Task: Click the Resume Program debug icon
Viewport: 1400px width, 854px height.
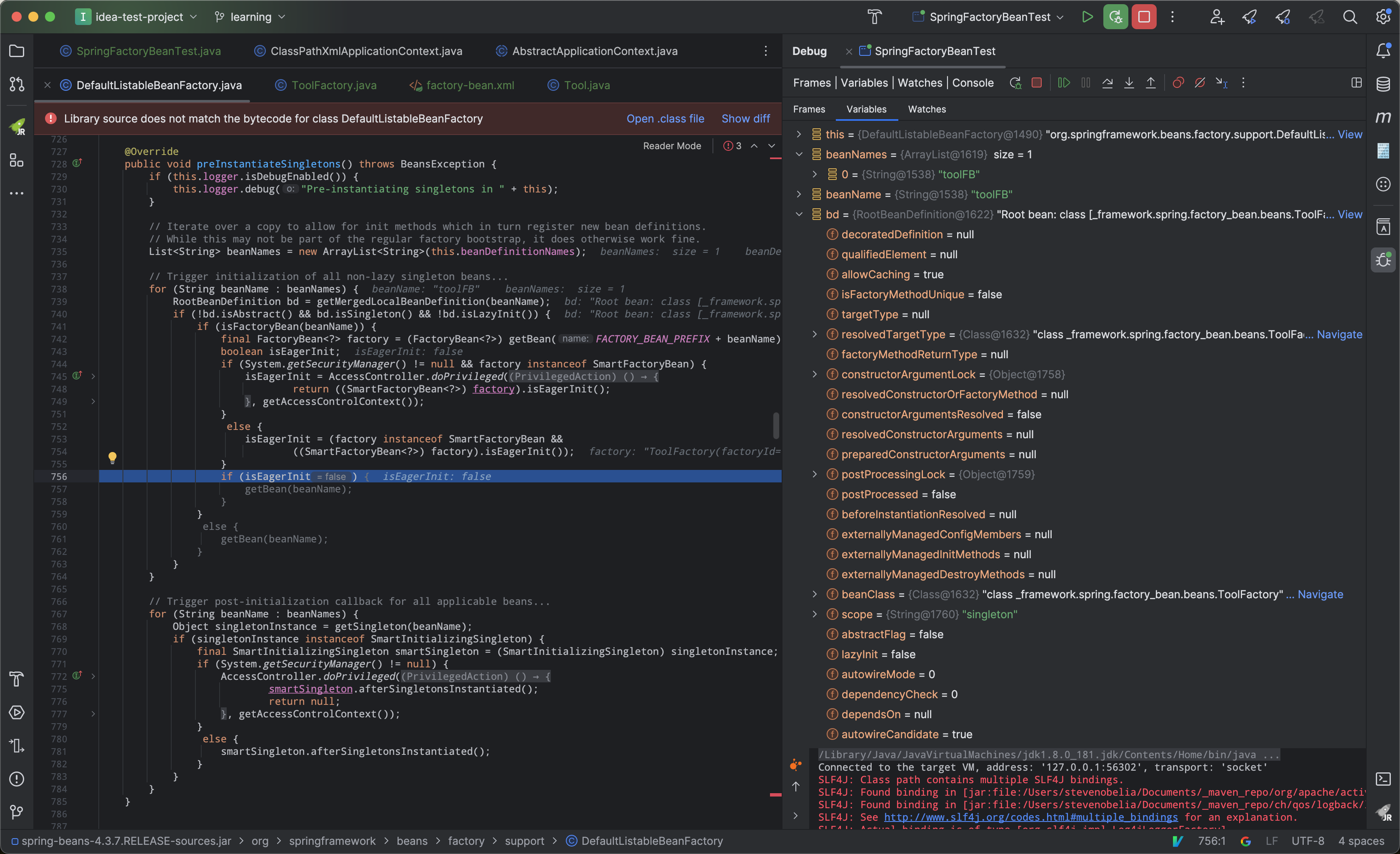Action: (1064, 83)
